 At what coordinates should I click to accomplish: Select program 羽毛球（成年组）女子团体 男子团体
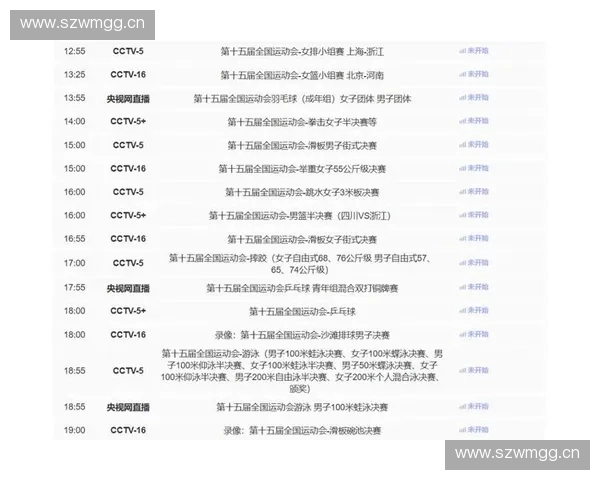[302, 99]
